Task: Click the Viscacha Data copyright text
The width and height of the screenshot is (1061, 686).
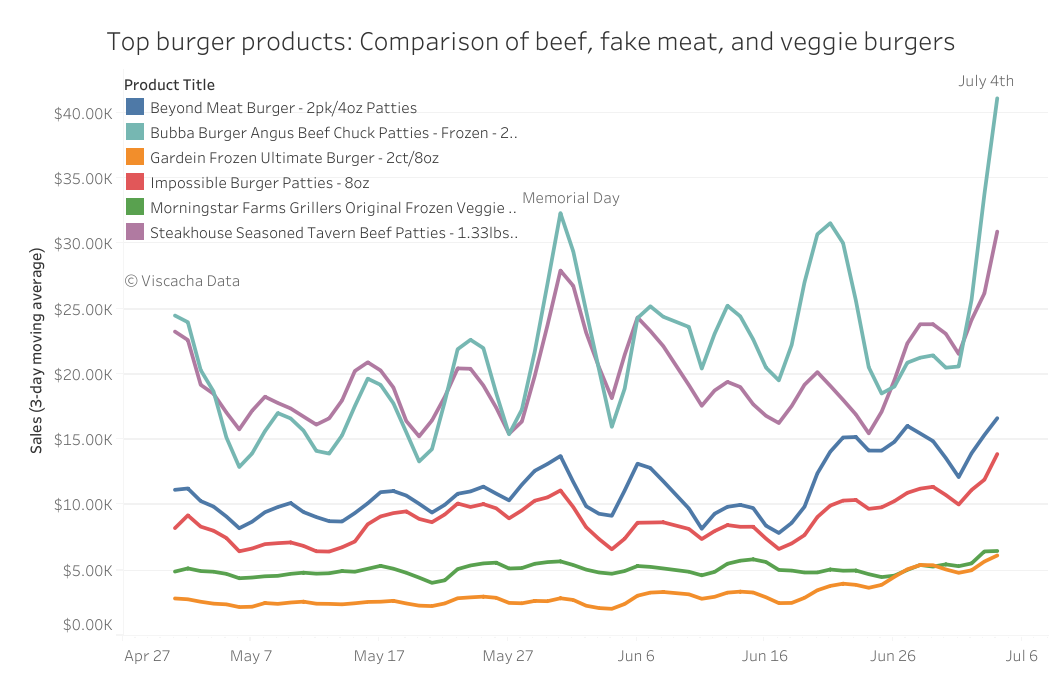Action: tap(182, 281)
